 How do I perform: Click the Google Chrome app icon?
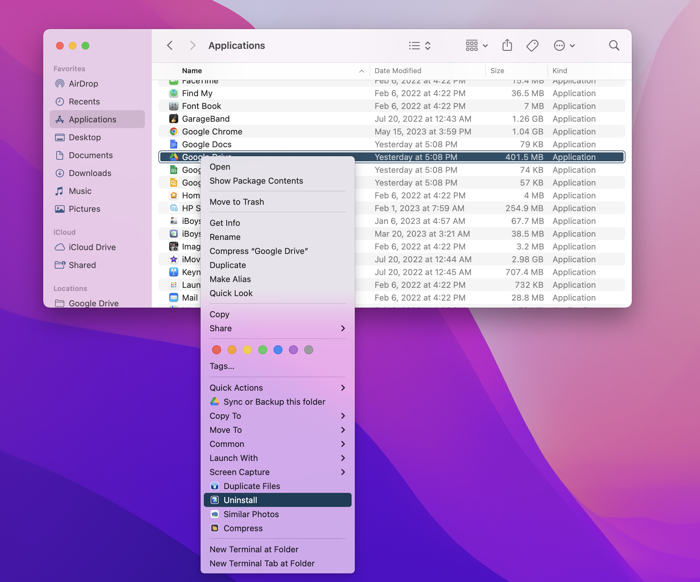coord(174,132)
